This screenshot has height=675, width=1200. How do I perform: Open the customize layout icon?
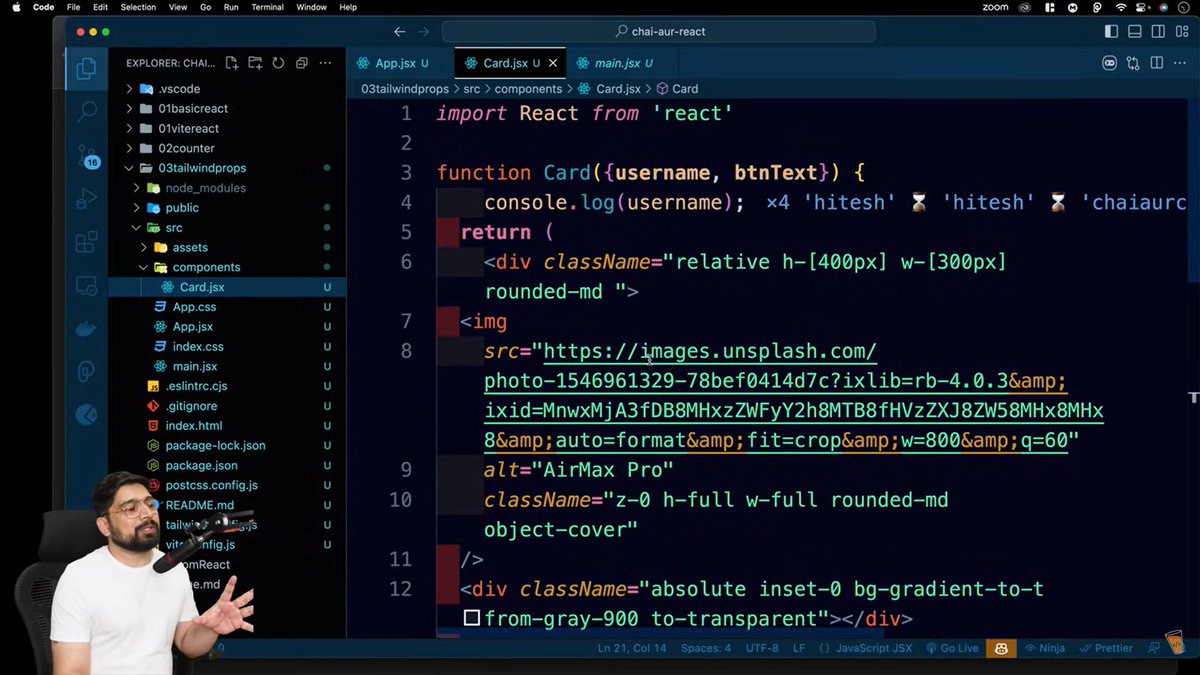tap(1181, 32)
